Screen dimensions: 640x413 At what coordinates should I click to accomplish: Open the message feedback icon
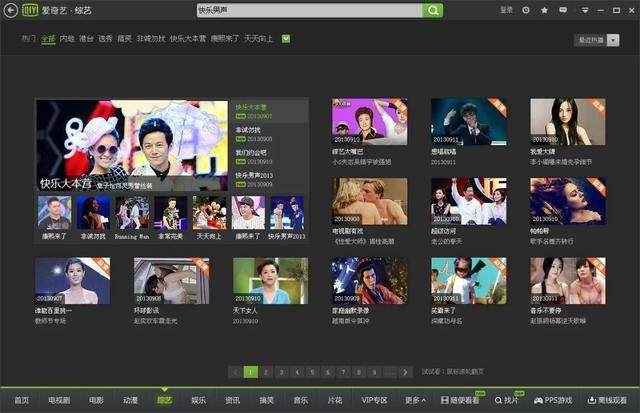[561, 10]
